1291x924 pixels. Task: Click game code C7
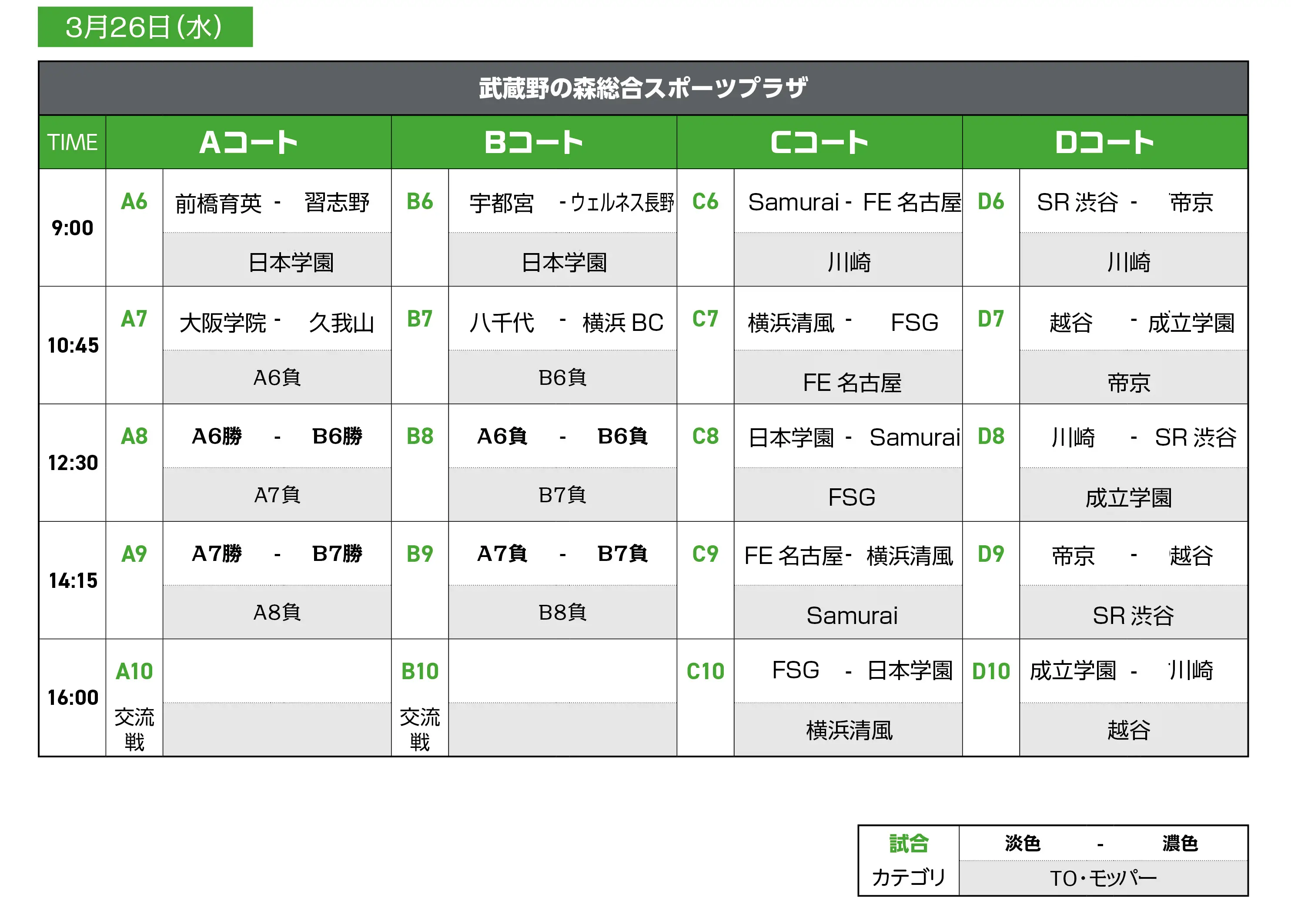pyautogui.click(x=705, y=319)
